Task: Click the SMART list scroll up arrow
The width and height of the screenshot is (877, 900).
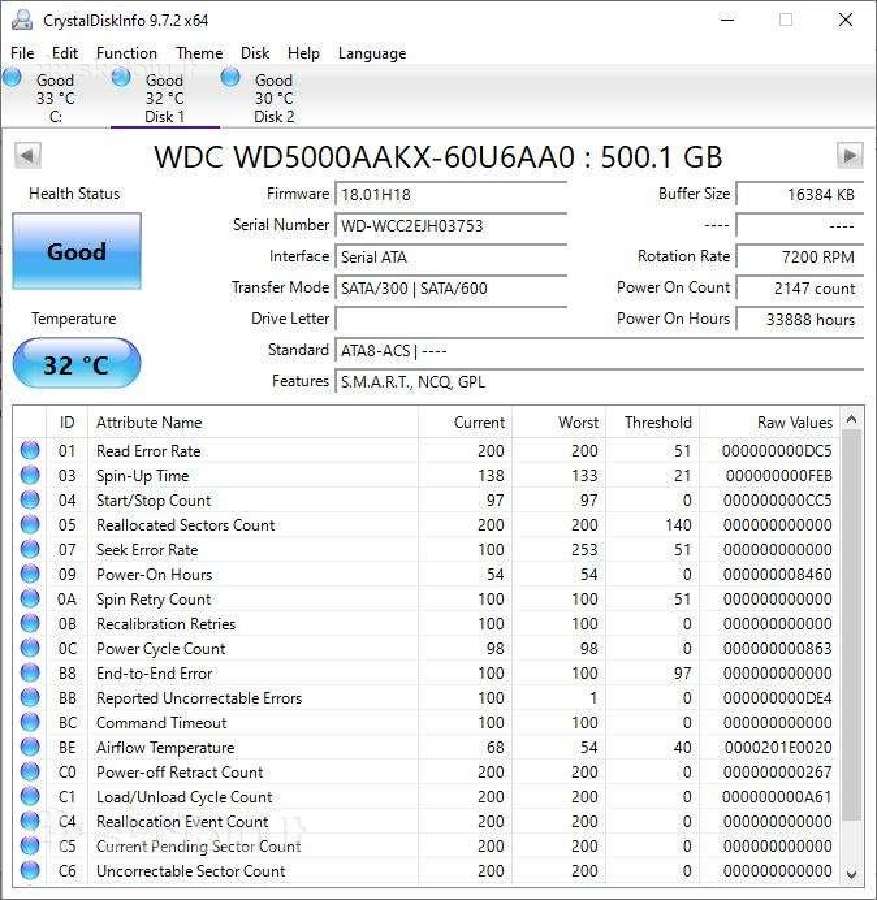Action: 852,420
